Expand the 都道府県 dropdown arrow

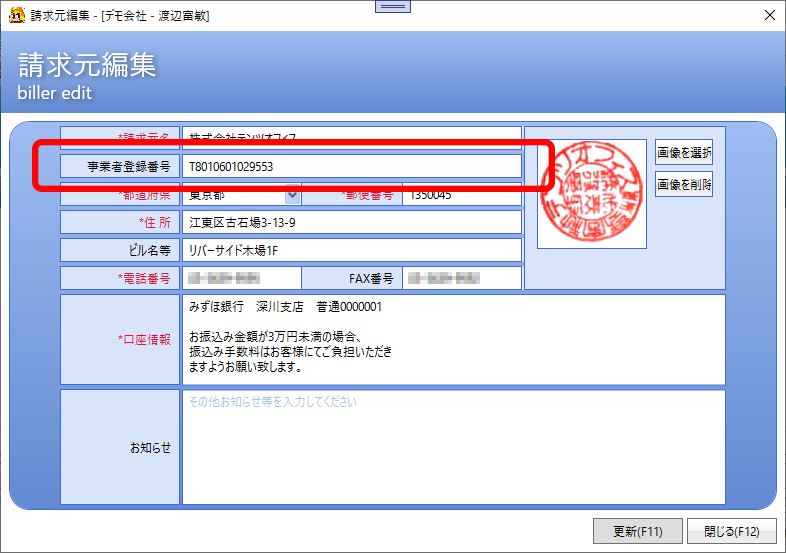292,194
